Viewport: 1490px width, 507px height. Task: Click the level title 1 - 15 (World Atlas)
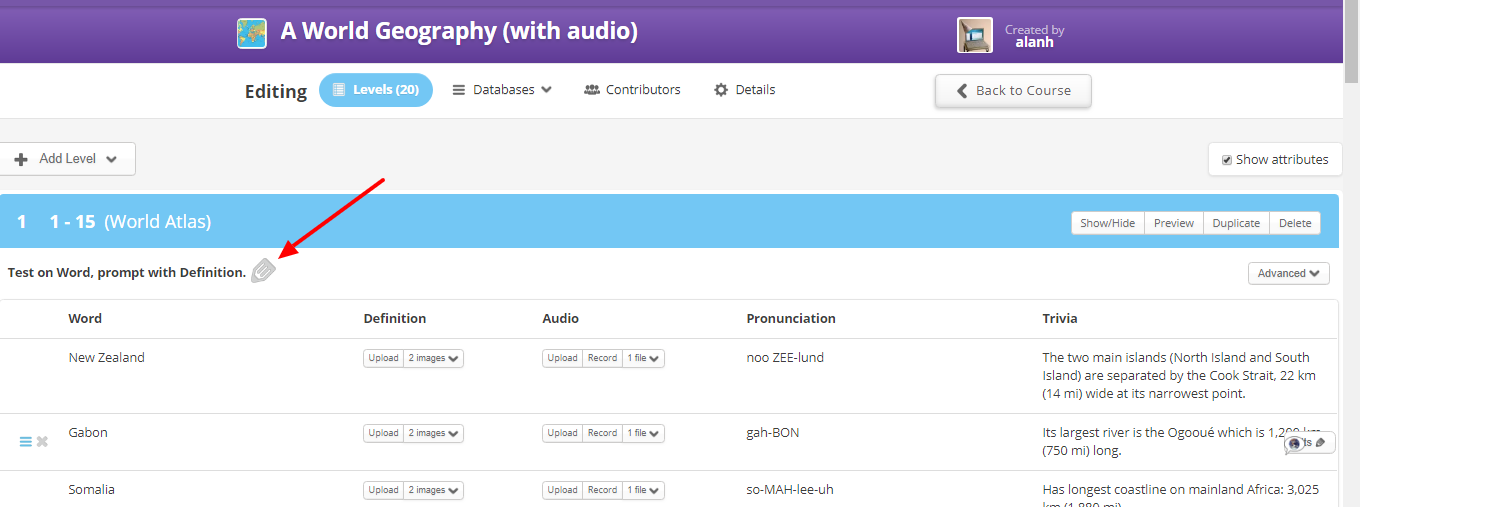tap(130, 222)
